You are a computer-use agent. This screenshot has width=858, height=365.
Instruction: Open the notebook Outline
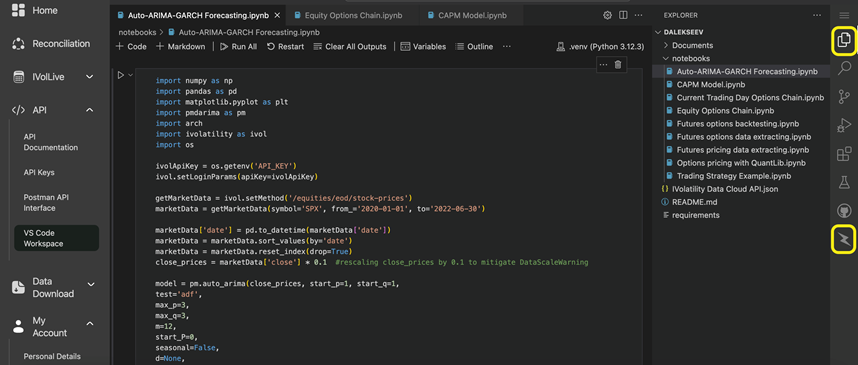click(x=474, y=47)
